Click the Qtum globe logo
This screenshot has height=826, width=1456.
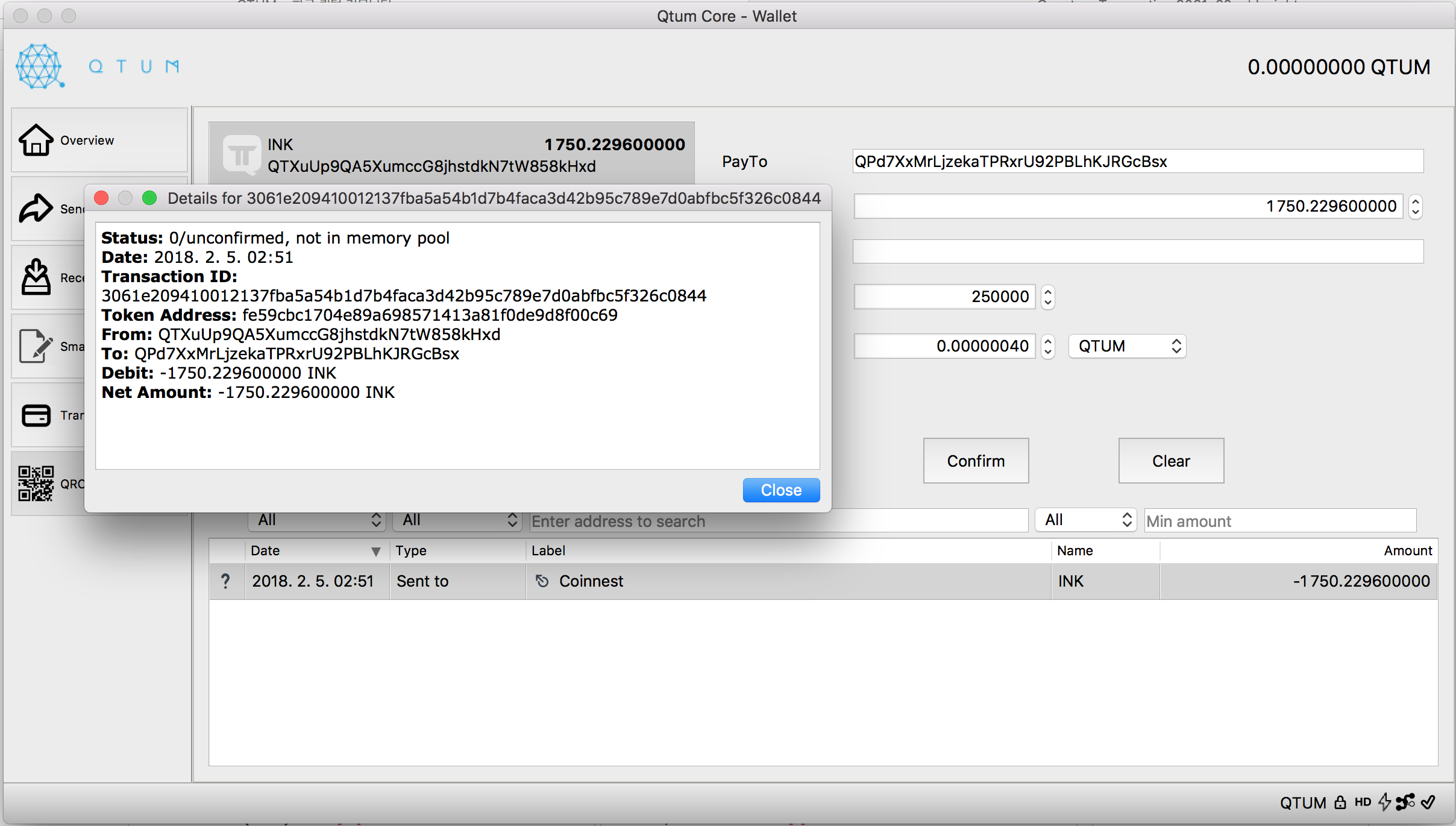point(40,66)
